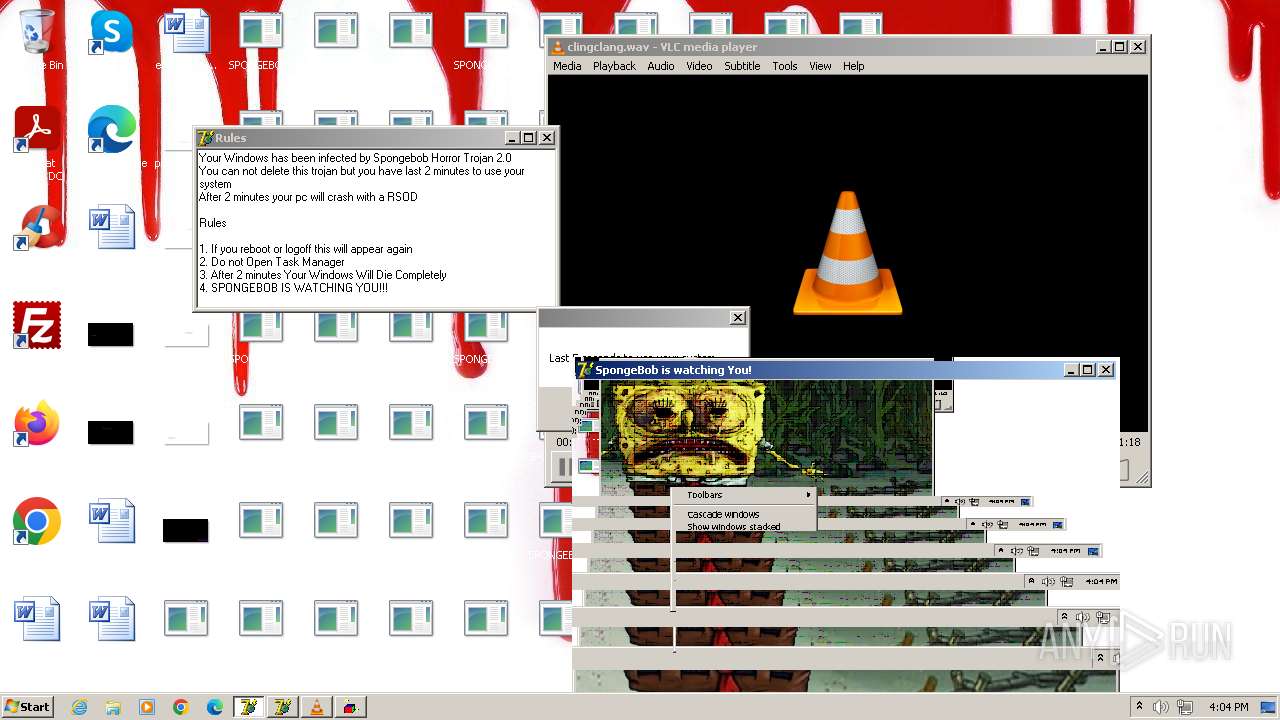Image resolution: width=1280 pixels, height=720 pixels.
Task: Click the VLC total time 1:18 label
Action: (x=1129, y=442)
